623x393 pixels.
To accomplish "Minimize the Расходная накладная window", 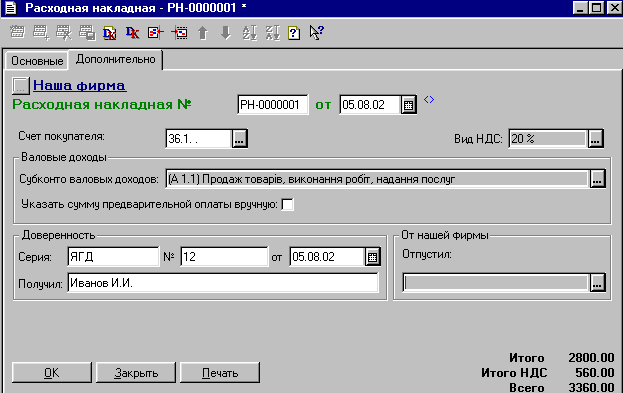I will pyautogui.click(x=580, y=8).
